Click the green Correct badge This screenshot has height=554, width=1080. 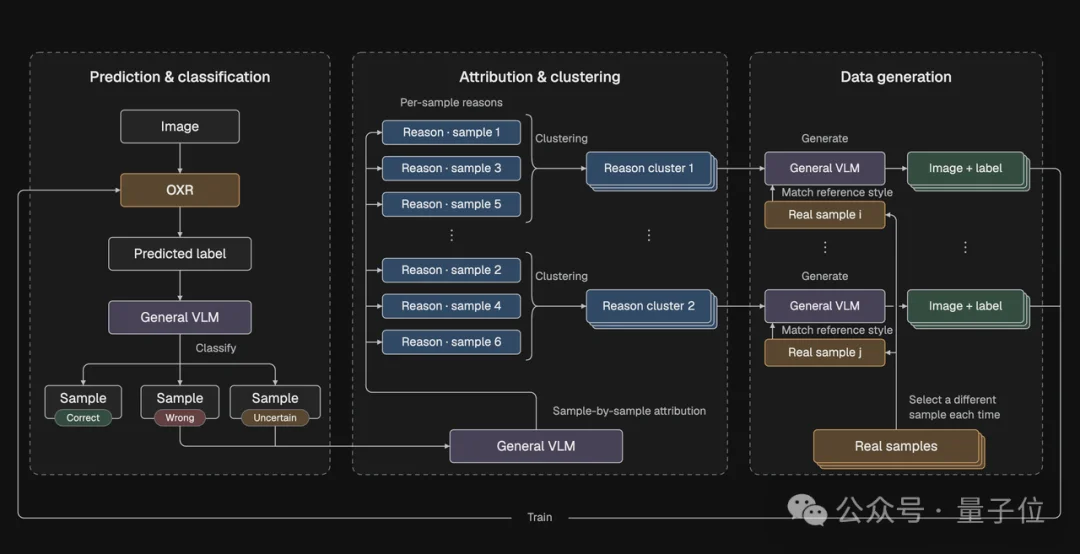(83, 418)
